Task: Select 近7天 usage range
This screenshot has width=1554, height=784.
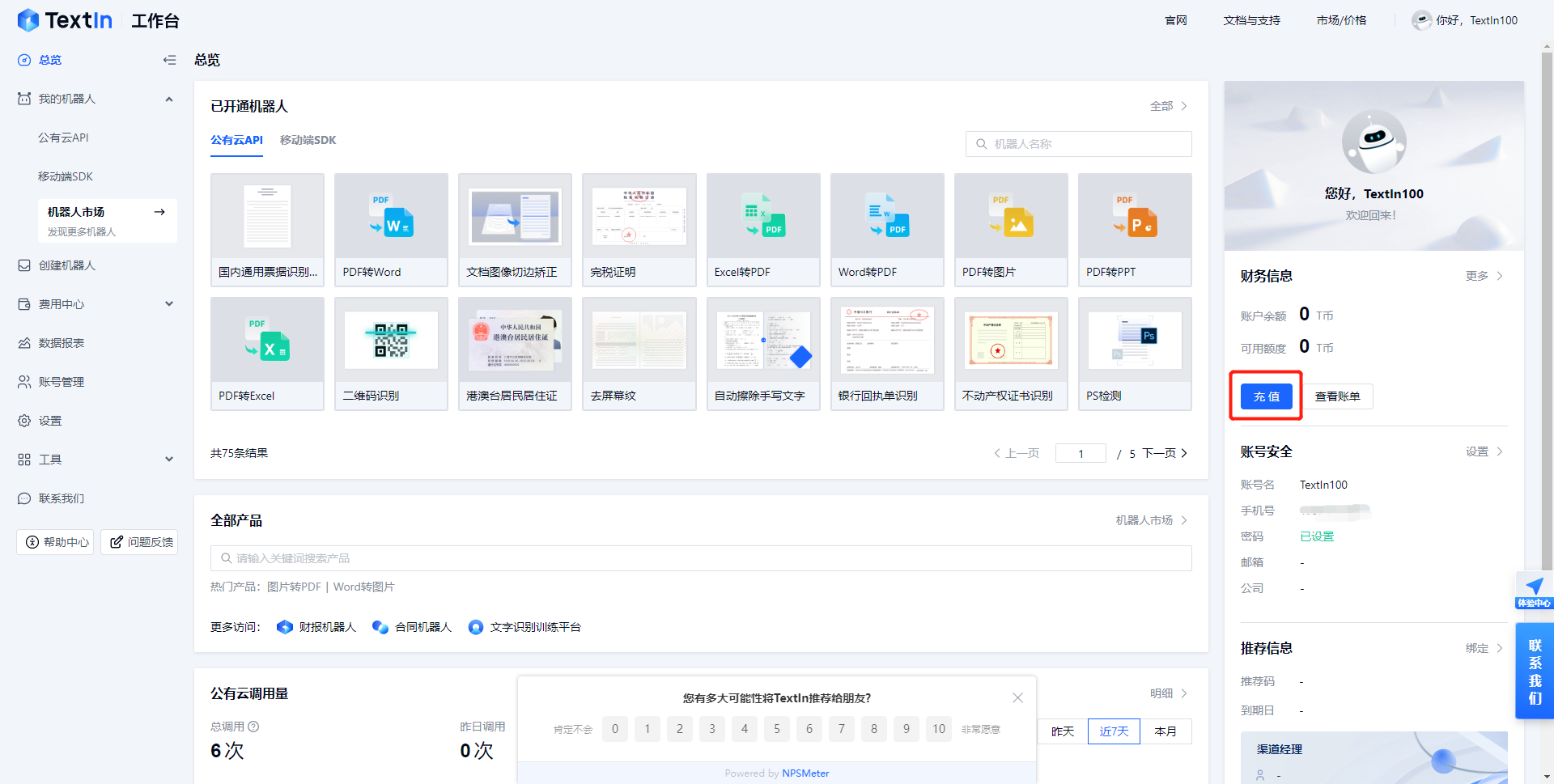Action: point(1114,731)
